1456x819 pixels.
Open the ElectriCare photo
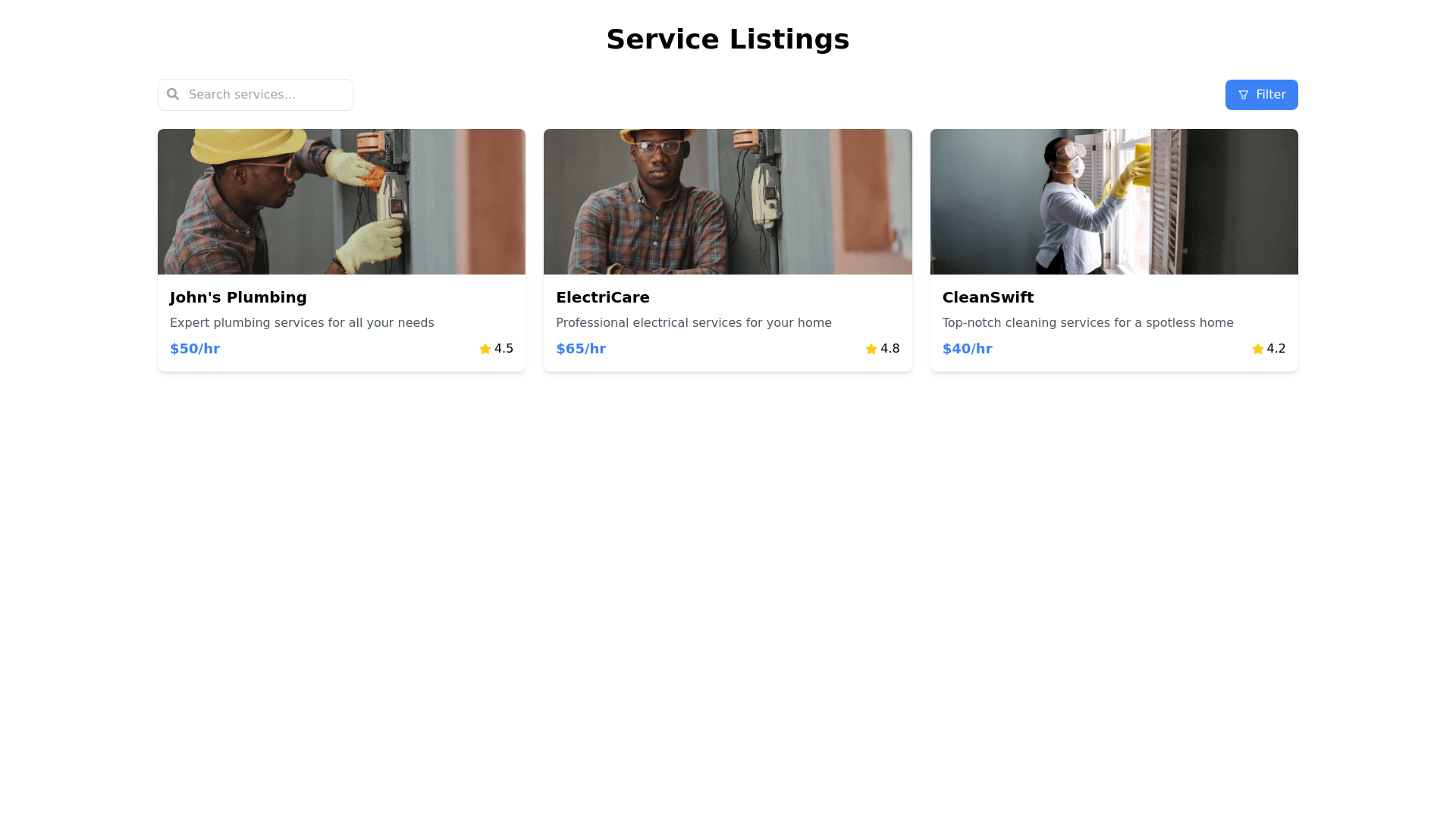(727, 202)
